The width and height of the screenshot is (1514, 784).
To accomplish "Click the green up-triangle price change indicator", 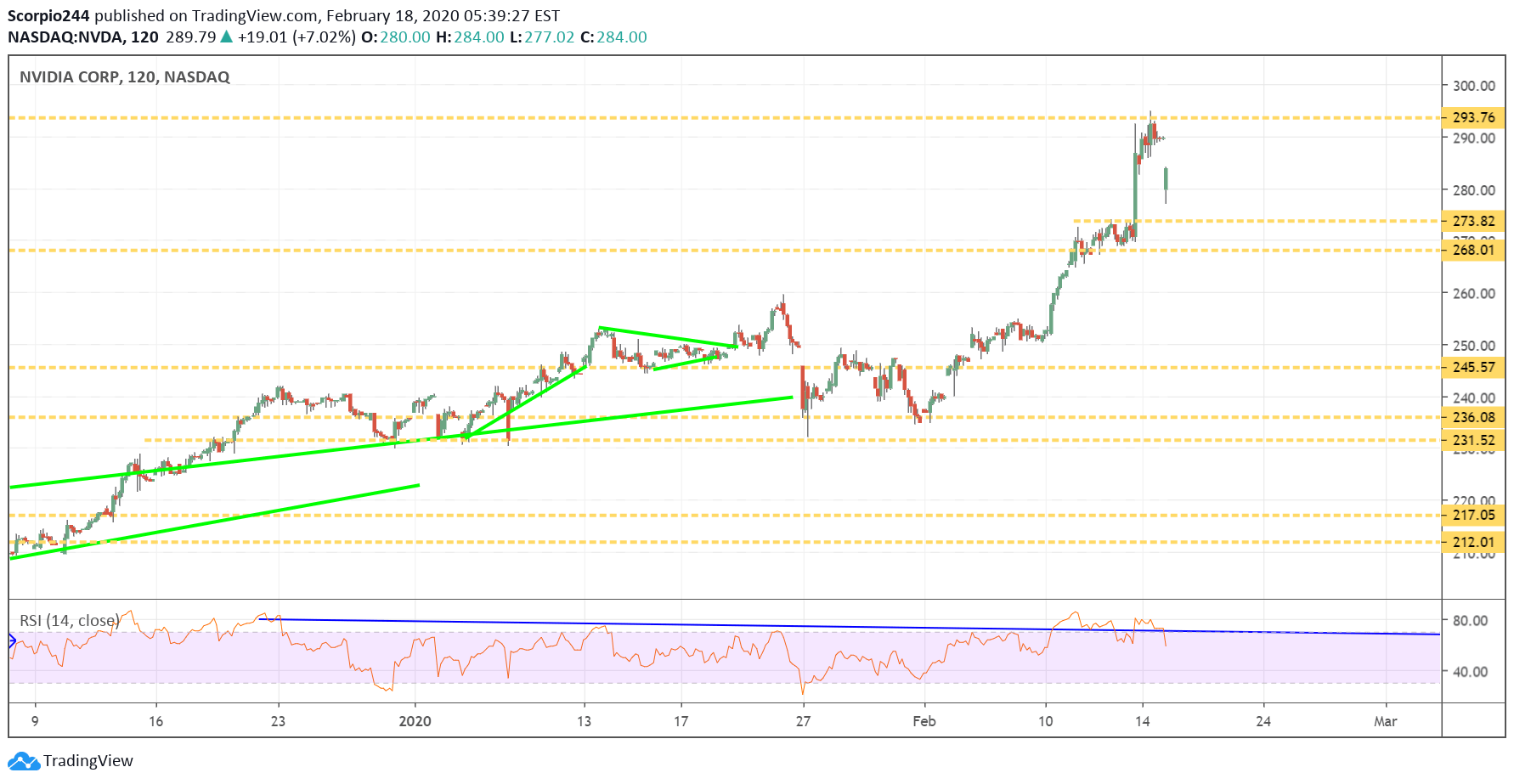I will [226, 37].
